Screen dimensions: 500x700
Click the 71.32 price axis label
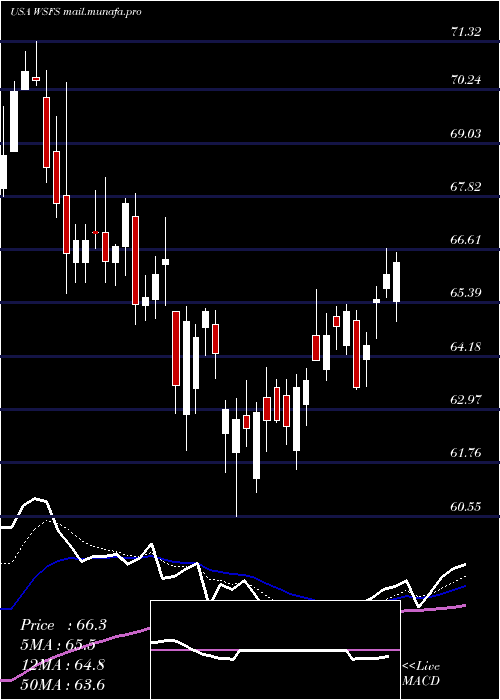point(466,32)
